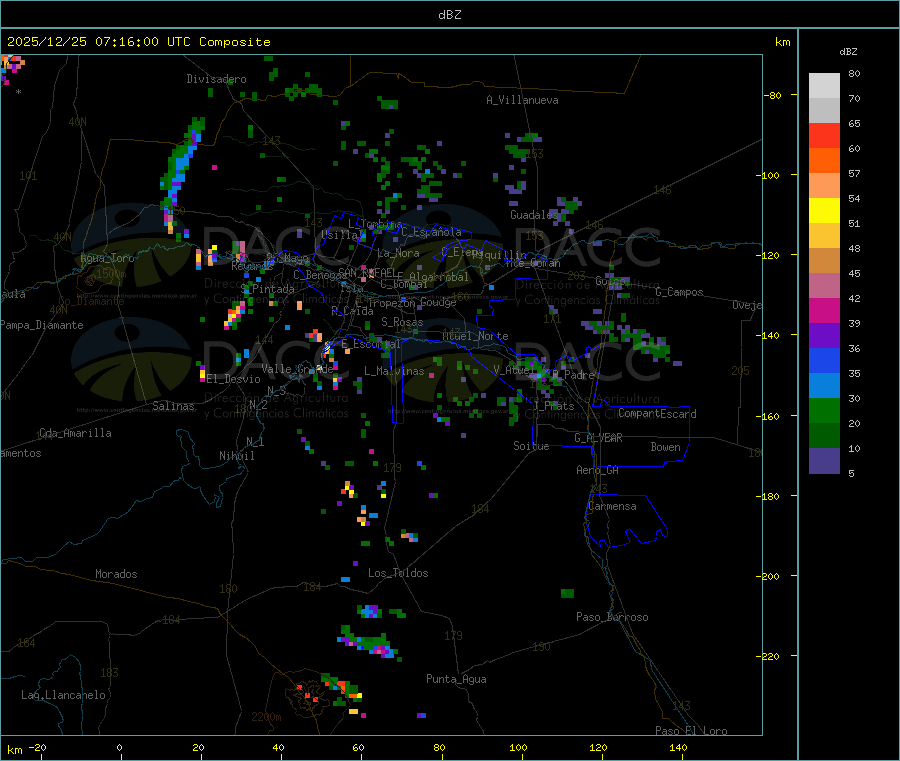Viewport: 900px width, 761px height.
Task: Click the A_Villanueva map label
Action: [x=522, y=100]
